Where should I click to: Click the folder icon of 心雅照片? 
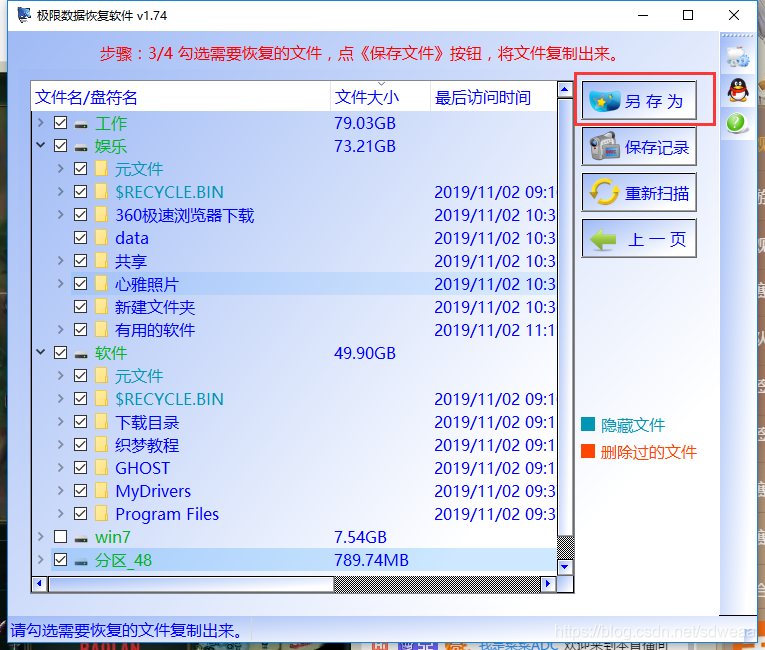(x=101, y=284)
